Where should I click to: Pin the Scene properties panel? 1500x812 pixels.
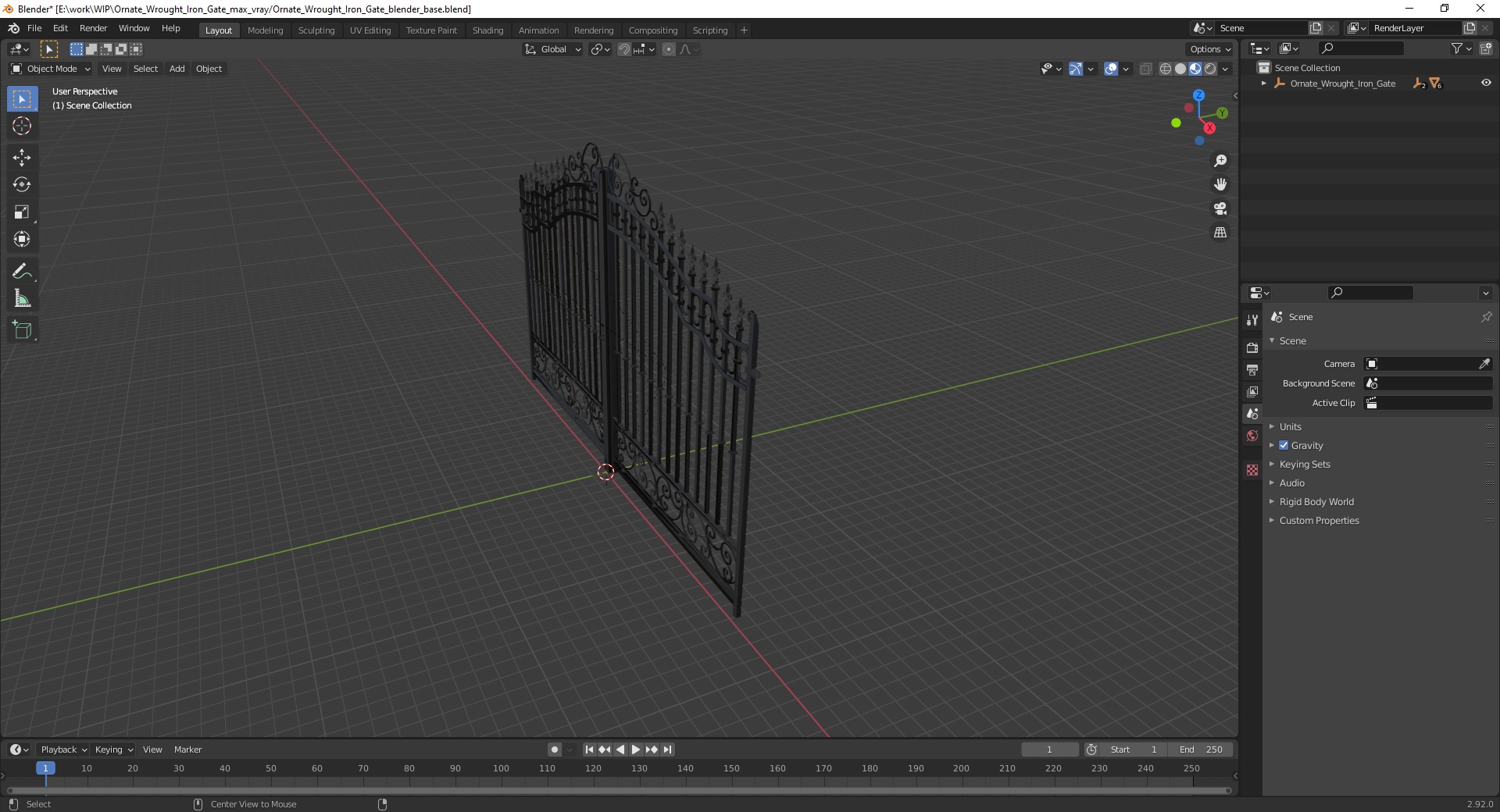pos(1486,317)
